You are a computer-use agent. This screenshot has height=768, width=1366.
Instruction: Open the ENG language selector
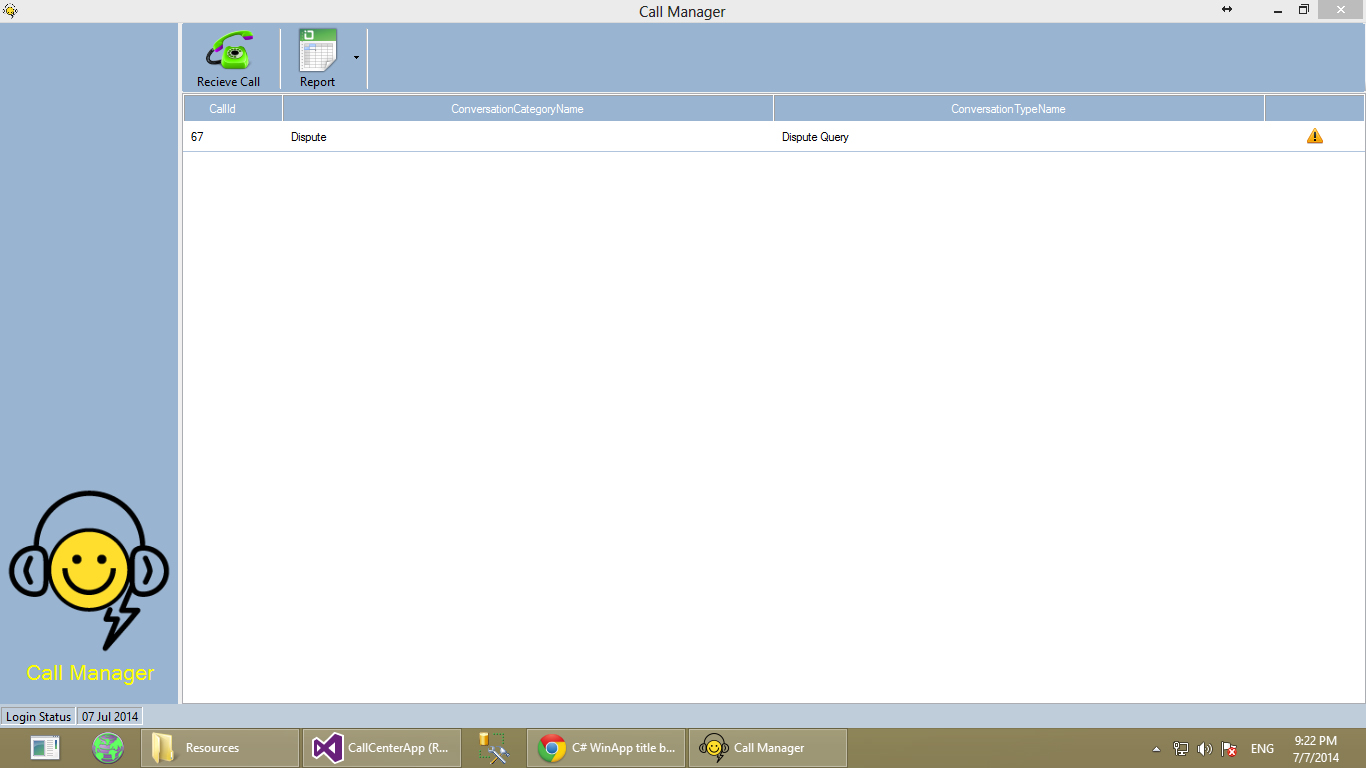[x=1262, y=748]
